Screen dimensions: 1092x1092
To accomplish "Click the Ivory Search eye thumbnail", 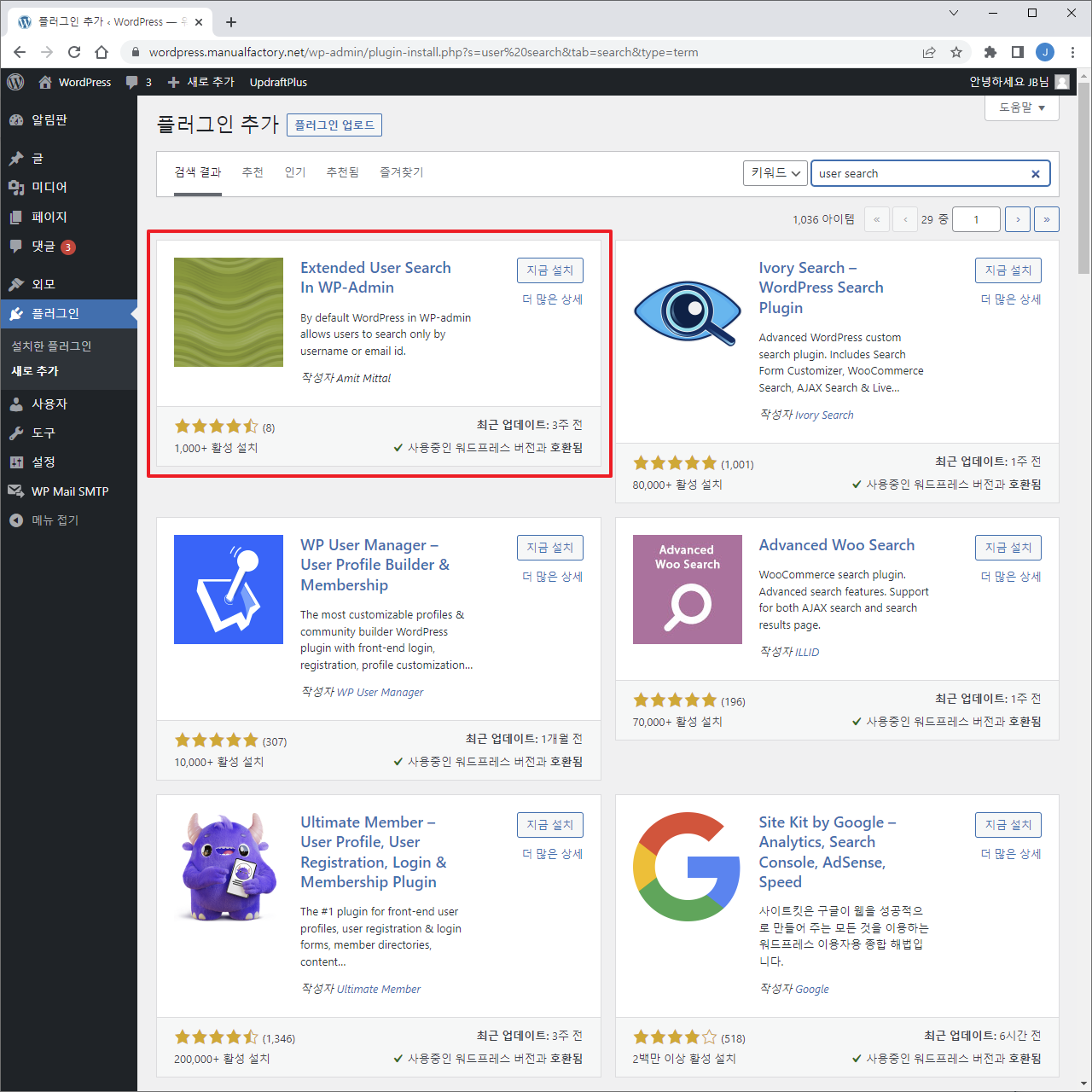I will pyautogui.click(x=688, y=313).
